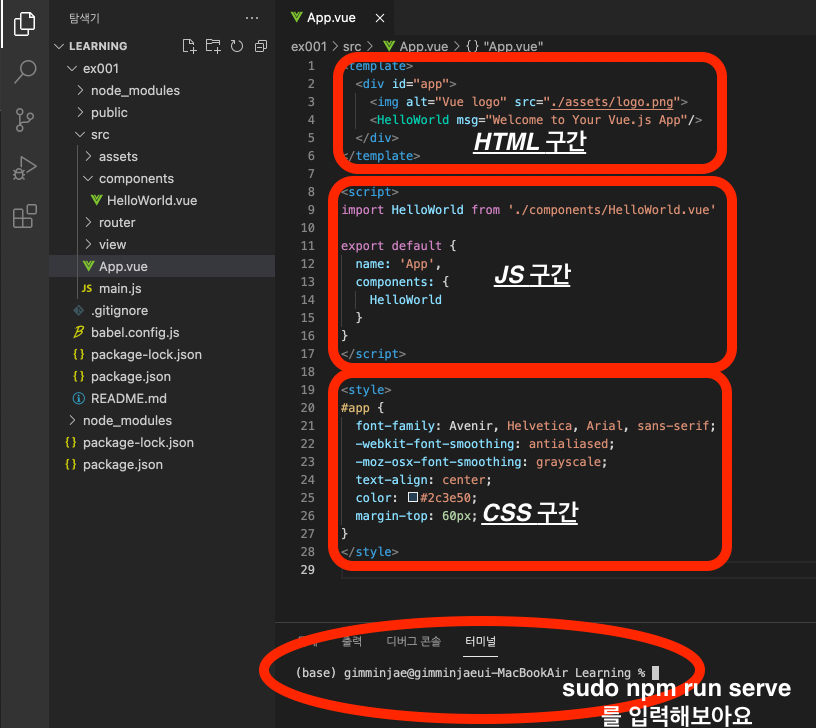Open explorer more actions menu
Screen dimensions: 816x728
(x=252, y=18)
